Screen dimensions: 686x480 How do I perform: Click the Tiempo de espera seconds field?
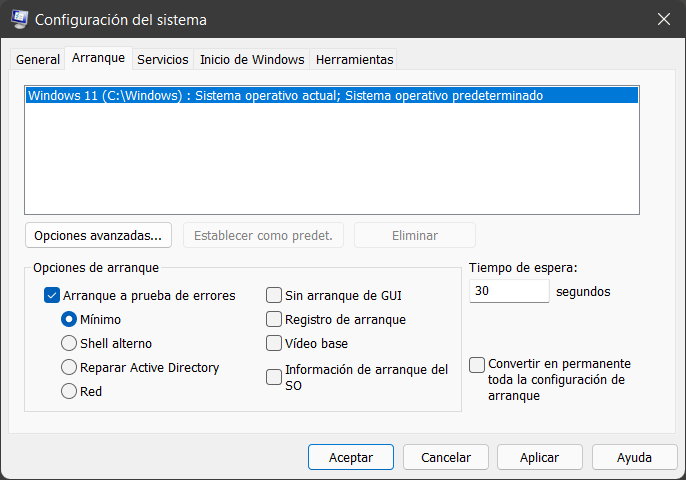[508, 292]
